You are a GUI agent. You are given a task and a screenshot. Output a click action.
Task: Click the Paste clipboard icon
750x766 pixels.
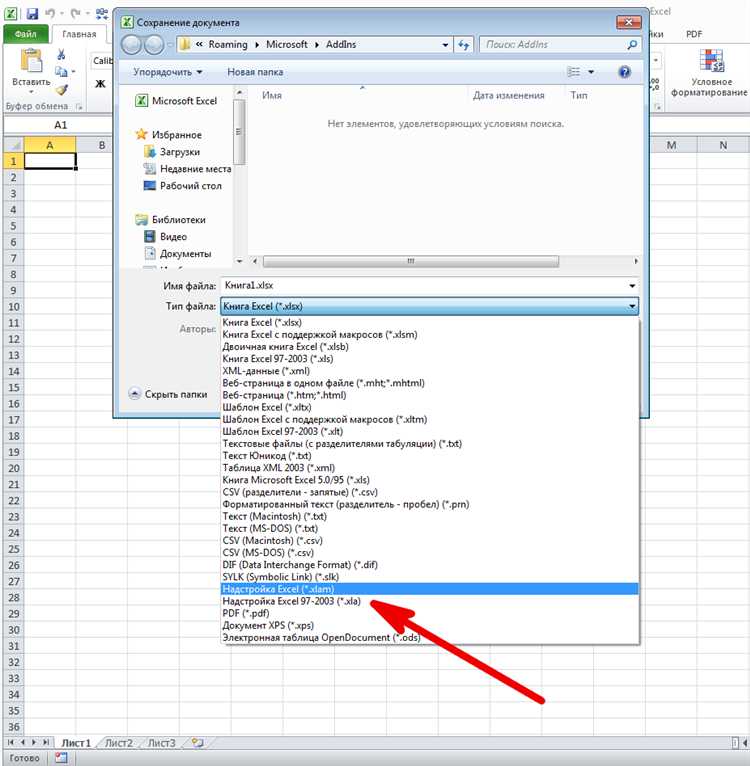[31, 62]
